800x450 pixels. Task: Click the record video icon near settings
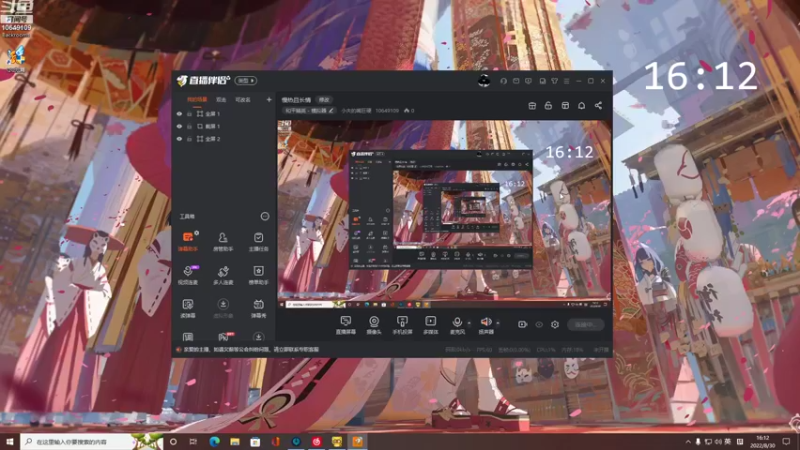(x=522, y=324)
